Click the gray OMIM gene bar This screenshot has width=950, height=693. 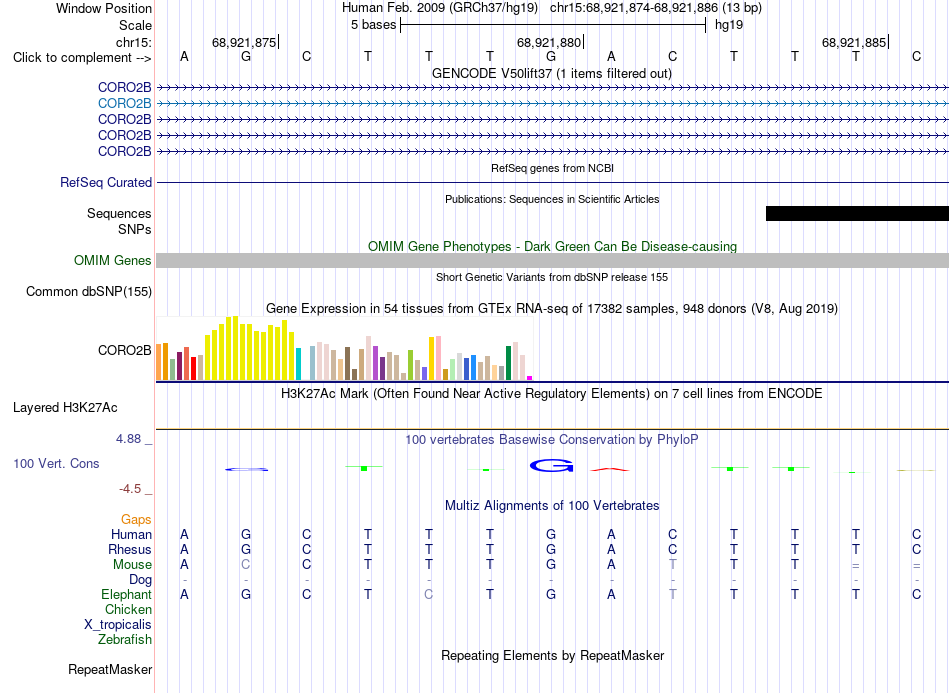tap(552, 260)
